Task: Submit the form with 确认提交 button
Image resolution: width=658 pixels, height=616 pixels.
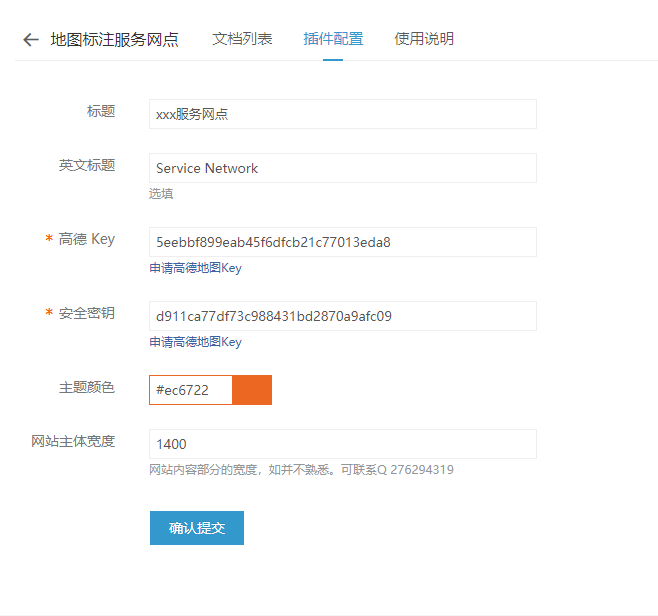Action: coord(197,528)
